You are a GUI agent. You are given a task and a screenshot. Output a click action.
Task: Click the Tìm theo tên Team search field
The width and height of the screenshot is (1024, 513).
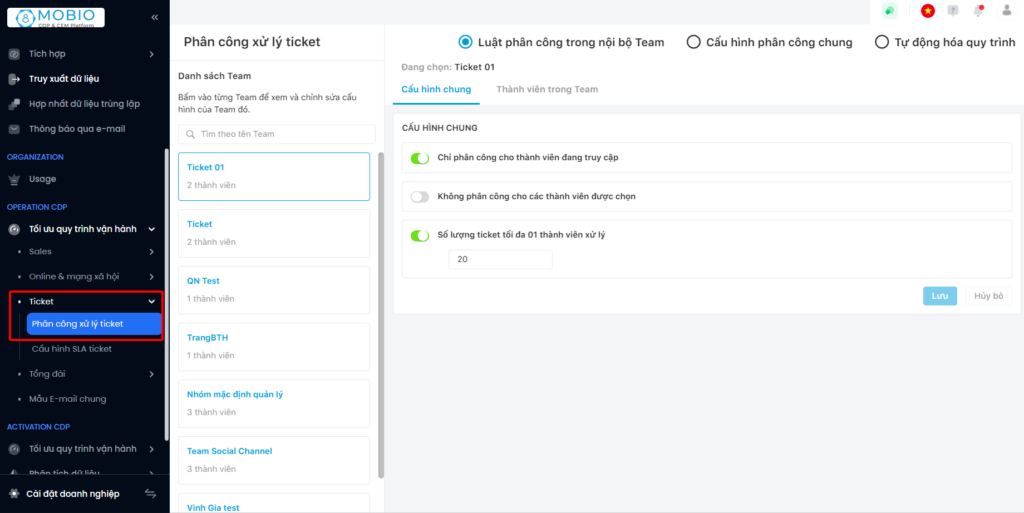[277, 134]
